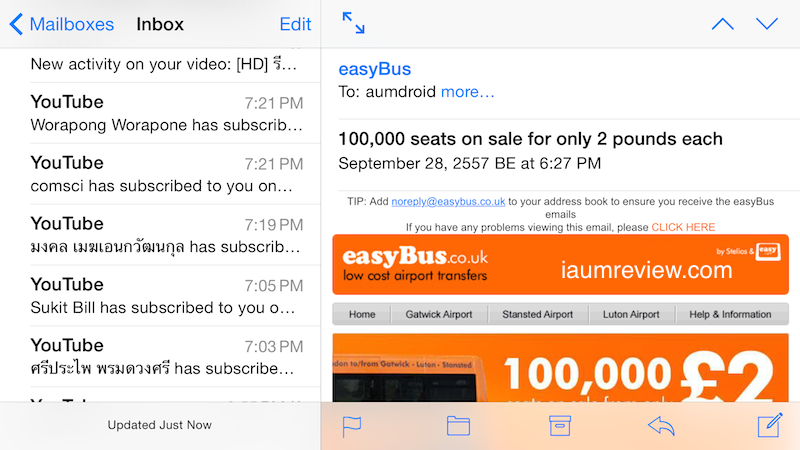Open the Stansted Airport tab
800x450 pixels.
coord(537,314)
